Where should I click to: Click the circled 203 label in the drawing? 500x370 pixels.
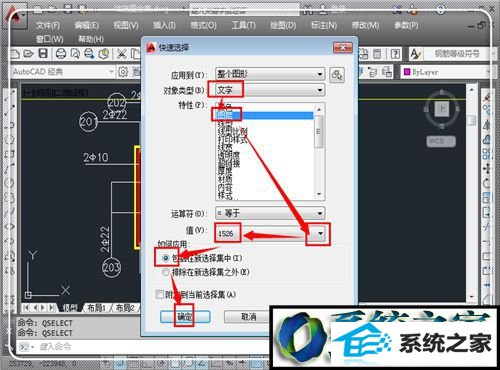pyautogui.click(x=111, y=267)
